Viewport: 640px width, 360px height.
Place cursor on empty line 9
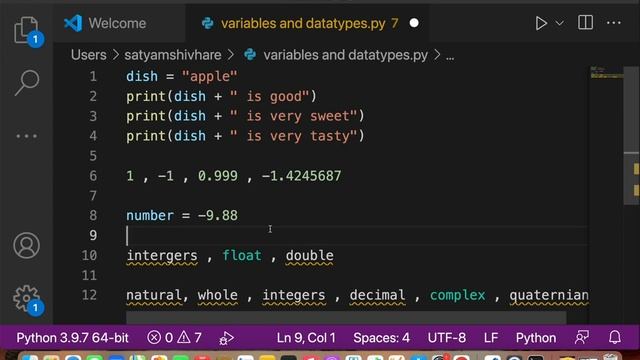(x=356, y=236)
